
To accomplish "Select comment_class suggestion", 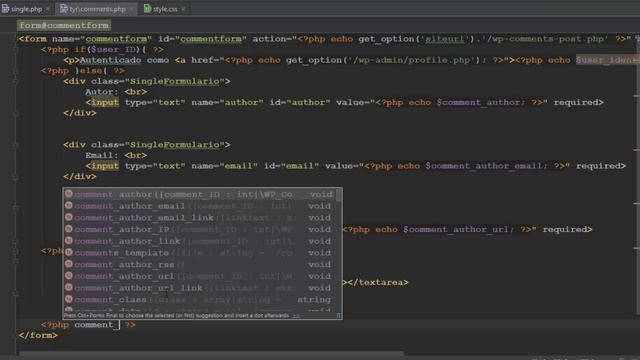I will pos(199,300).
